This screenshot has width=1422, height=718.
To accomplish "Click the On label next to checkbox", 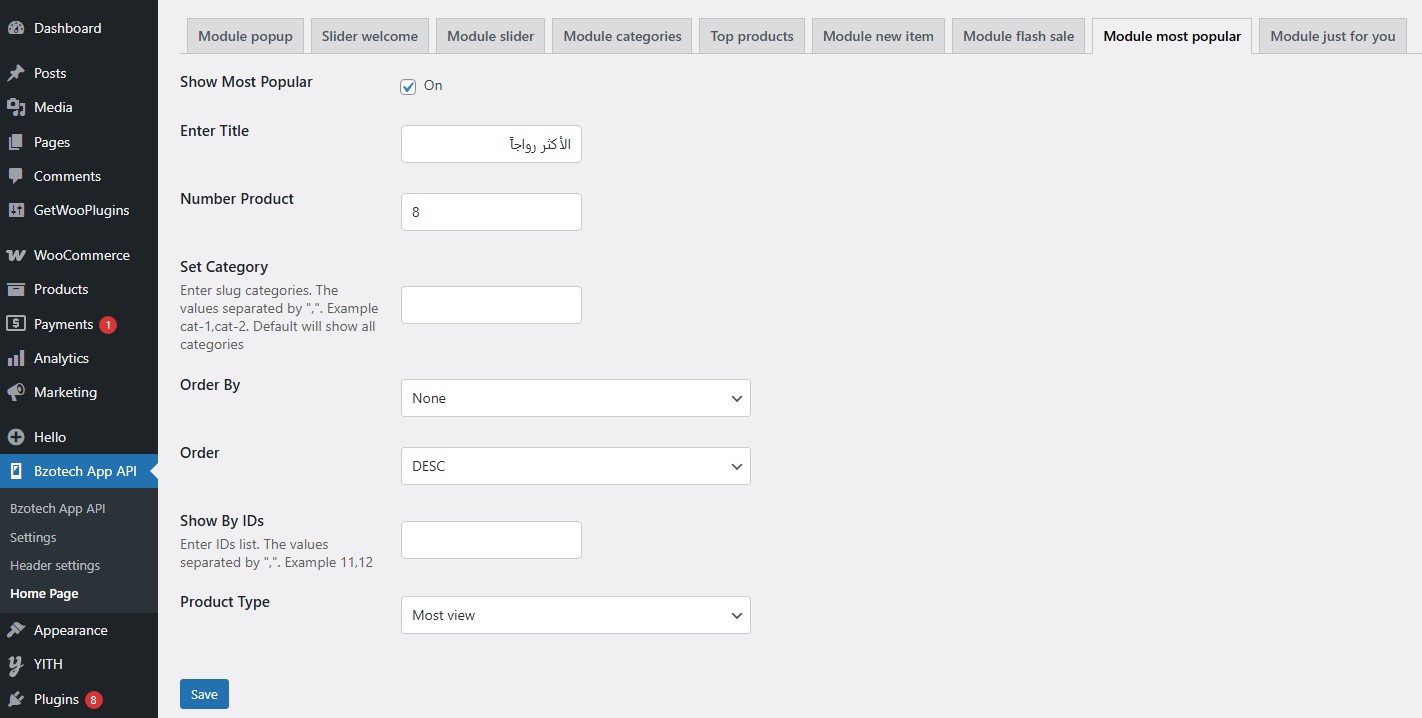I will tap(433, 86).
